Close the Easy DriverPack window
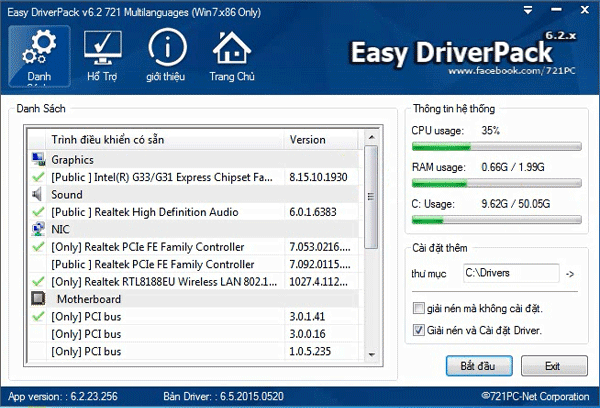Viewport: 600px width, 408px height. [585, 10]
